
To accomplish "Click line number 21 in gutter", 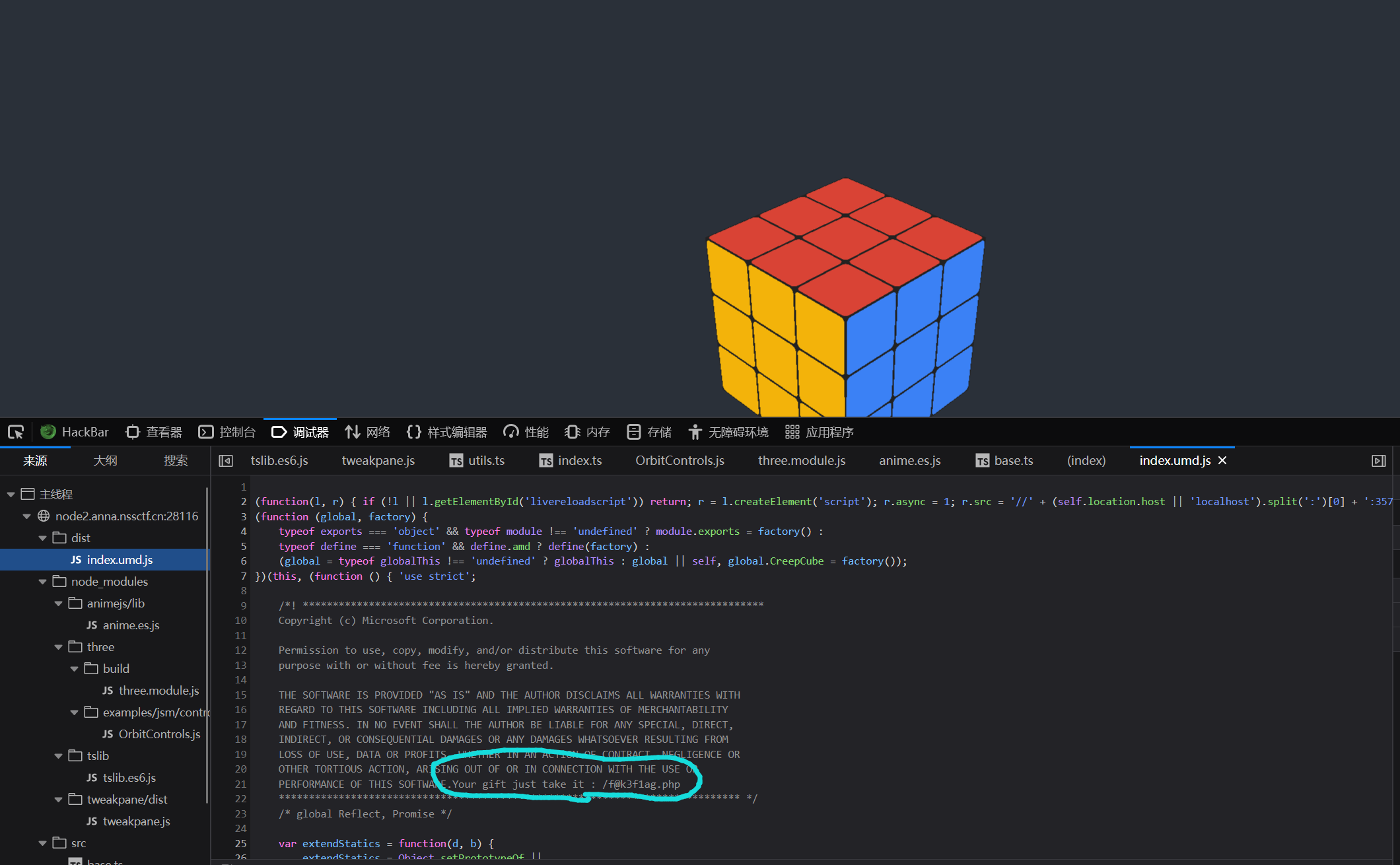I will coord(240,784).
